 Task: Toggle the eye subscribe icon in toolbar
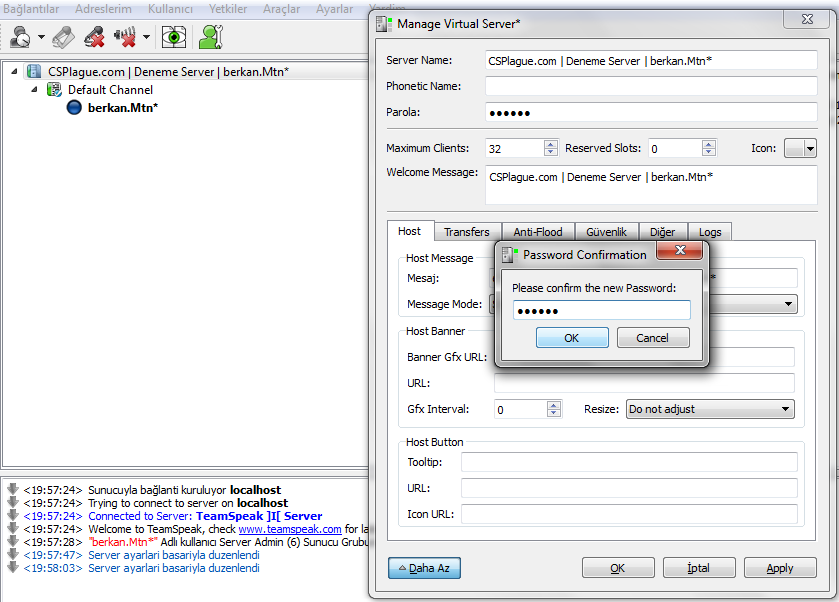(x=175, y=37)
